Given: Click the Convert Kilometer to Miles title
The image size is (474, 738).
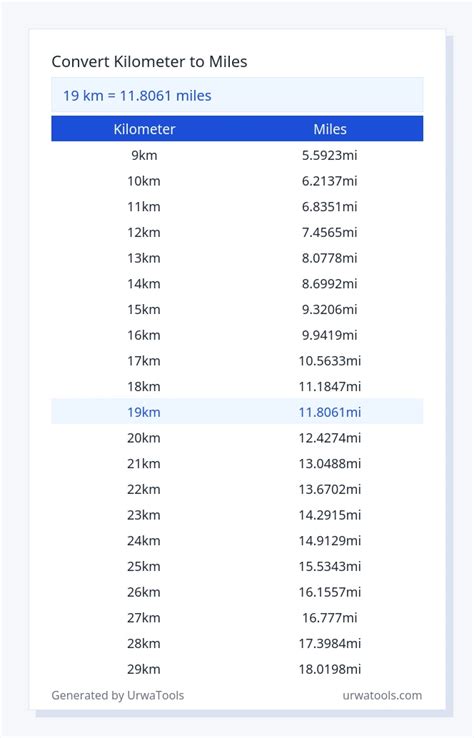Looking at the screenshot, I should [149, 62].
